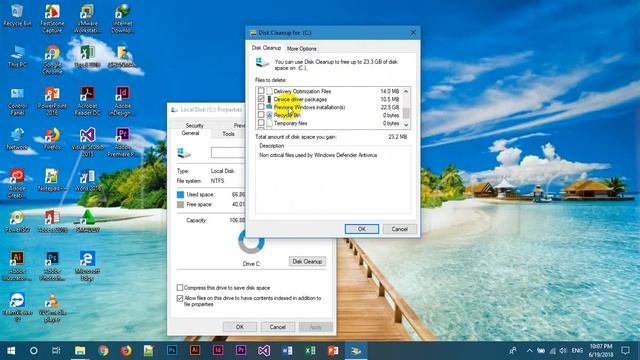Check Previous Windows installation(s) checkbox
The height and width of the screenshot is (360, 640).
(x=261, y=107)
